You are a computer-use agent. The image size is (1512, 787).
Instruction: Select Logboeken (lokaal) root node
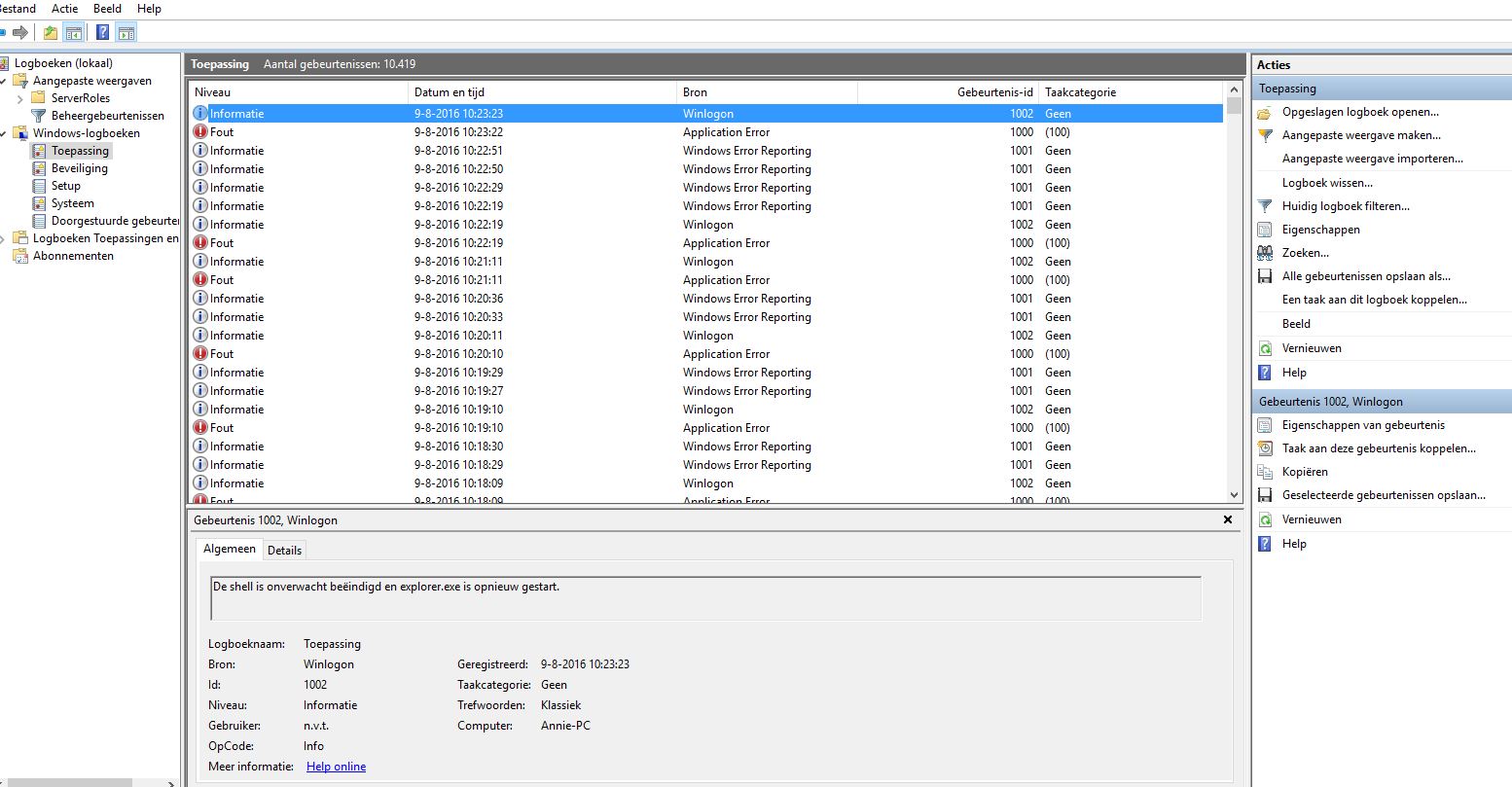point(63,63)
